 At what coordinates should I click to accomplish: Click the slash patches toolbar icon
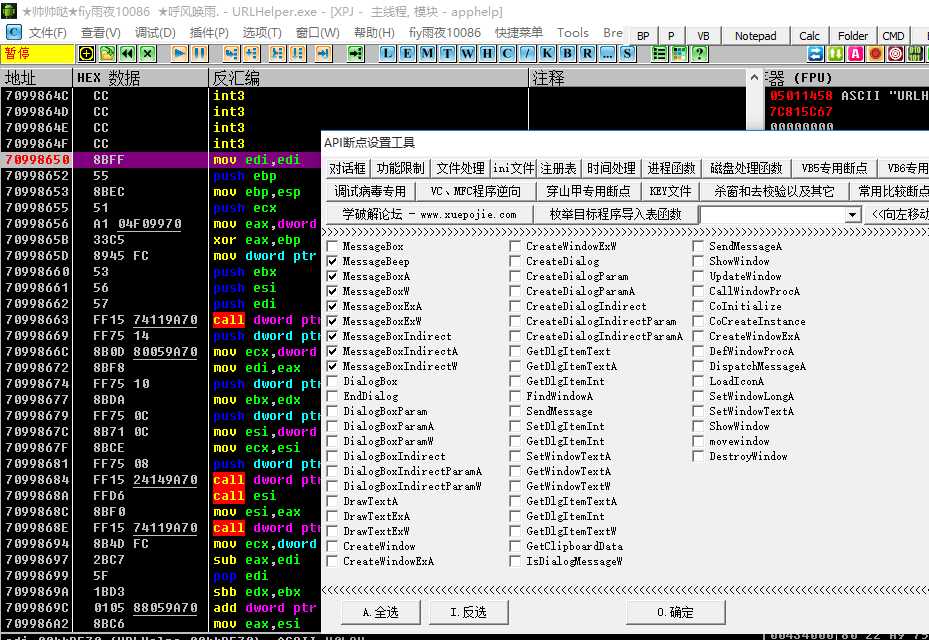click(527, 54)
